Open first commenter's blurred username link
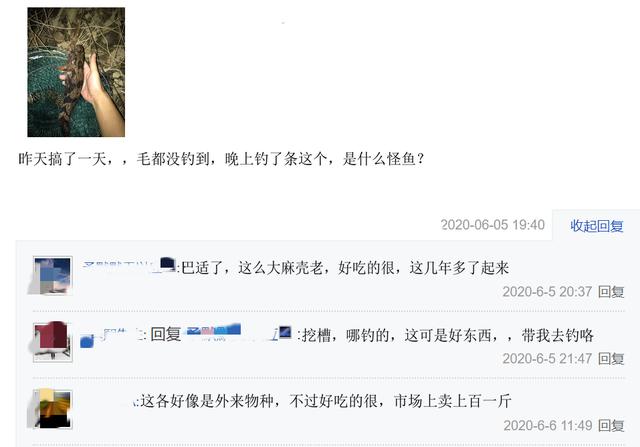Viewport: 640px width, 447px height. pos(121,267)
